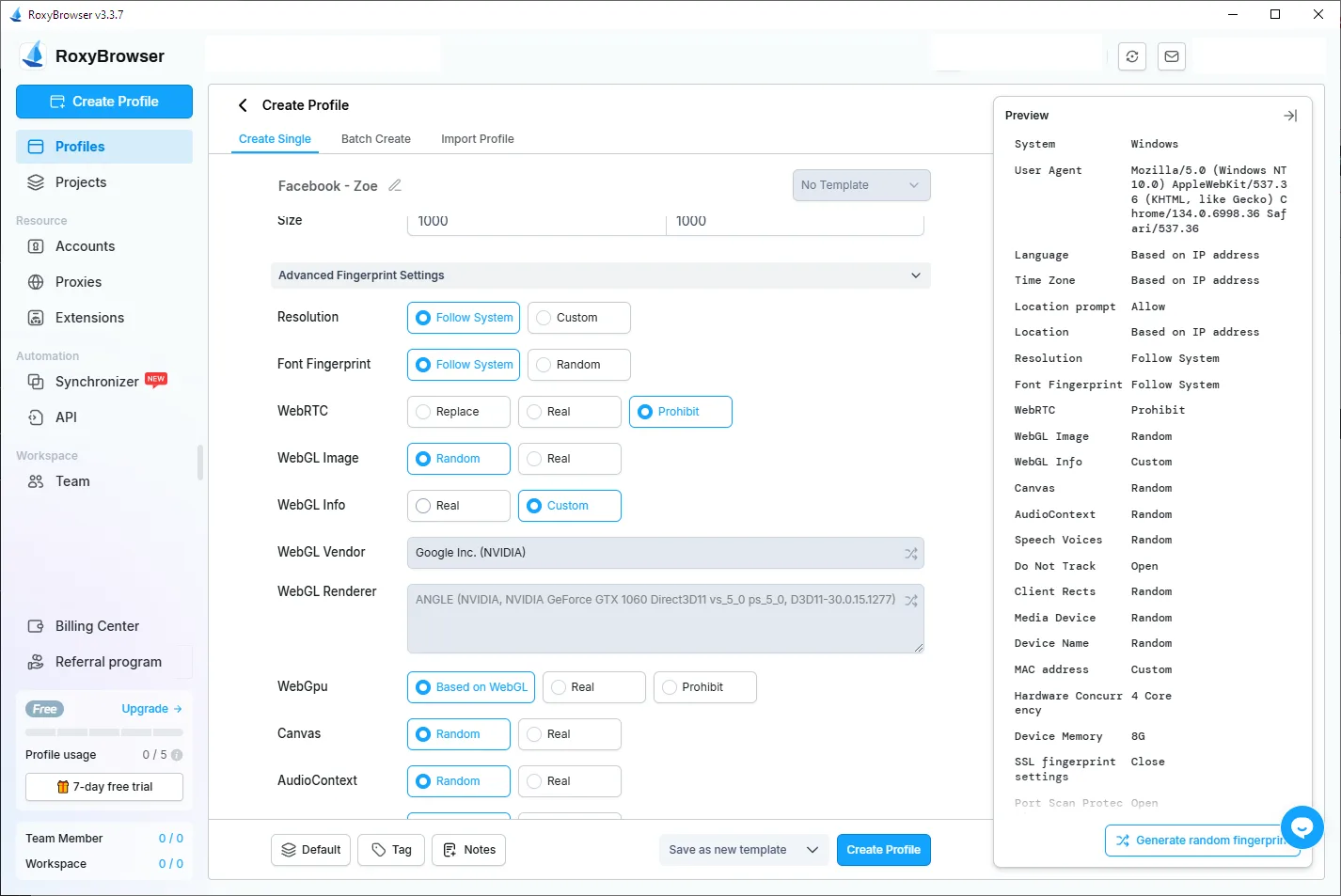
Task: Select Follow System for Font Fingerprint
Action: pos(464,365)
